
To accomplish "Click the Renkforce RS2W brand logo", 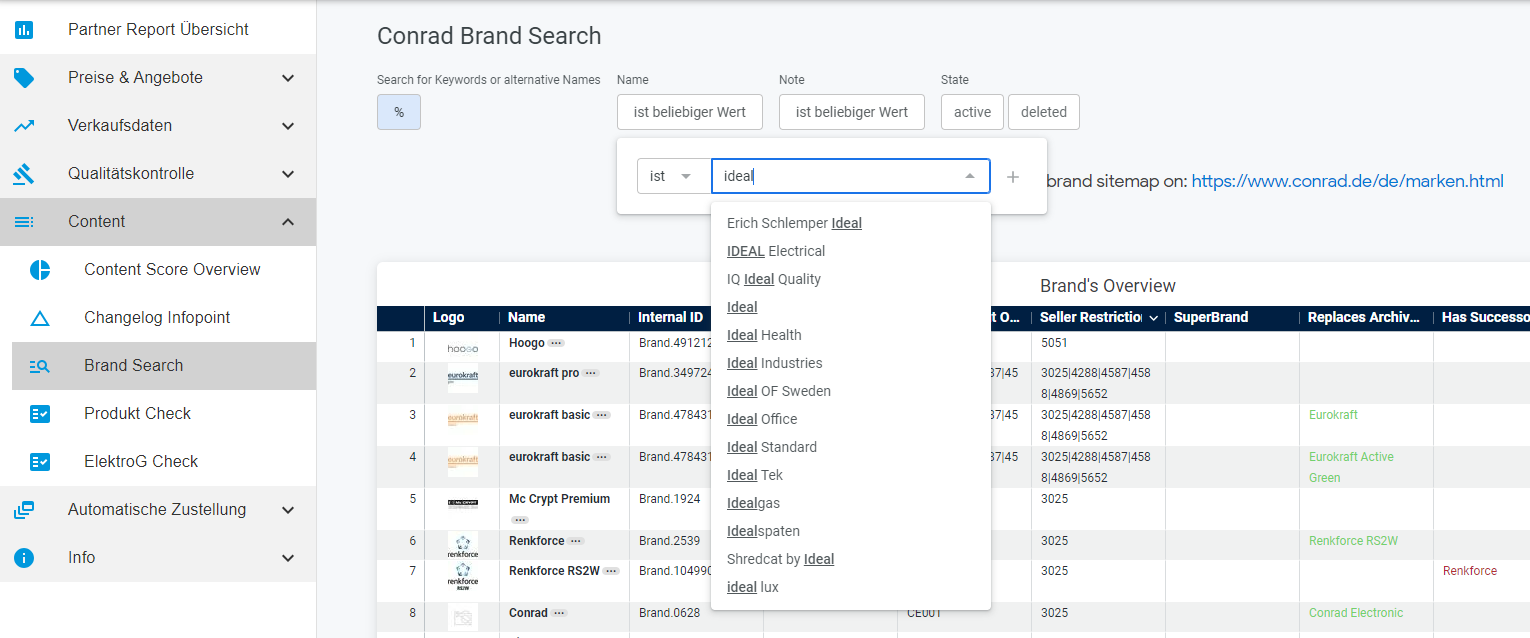I will (462, 577).
